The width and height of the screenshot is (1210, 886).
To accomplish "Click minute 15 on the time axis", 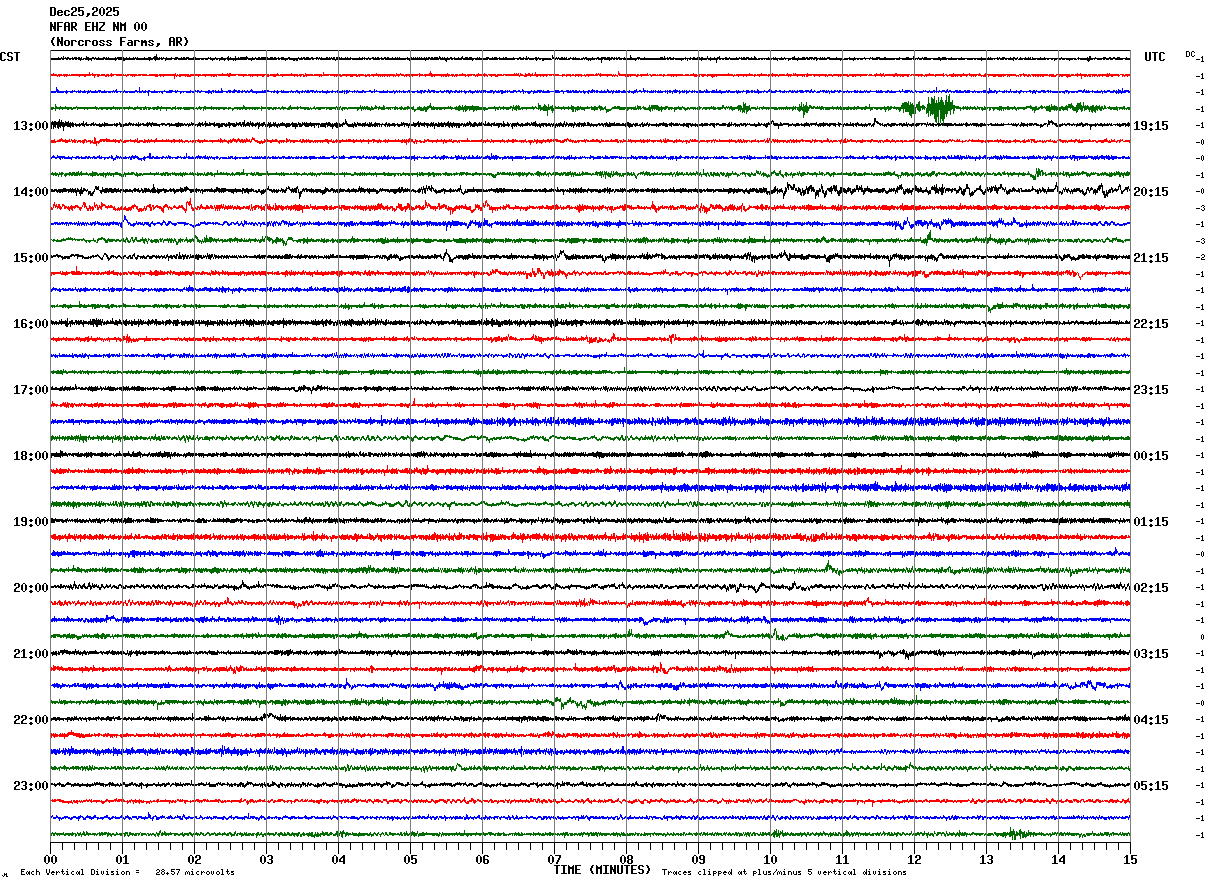I will (x=1130, y=859).
